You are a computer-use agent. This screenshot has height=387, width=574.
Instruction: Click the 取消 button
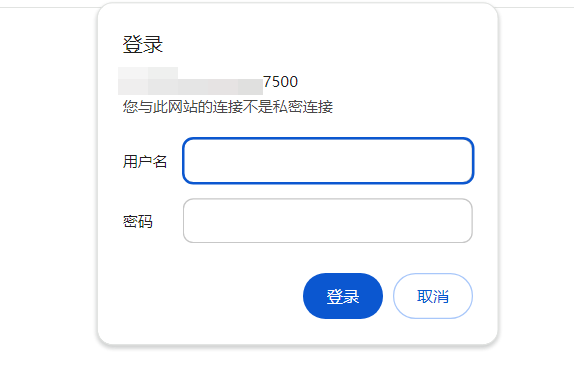click(x=433, y=296)
